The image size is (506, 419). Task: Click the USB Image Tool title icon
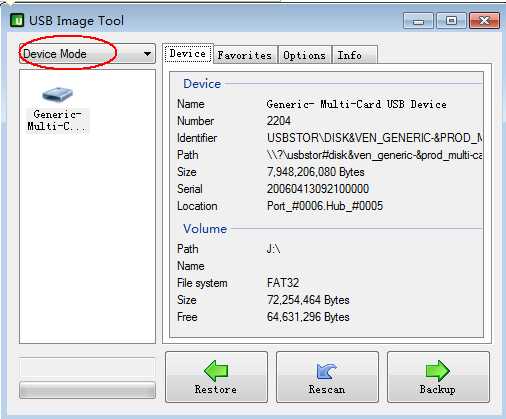click(x=17, y=20)
